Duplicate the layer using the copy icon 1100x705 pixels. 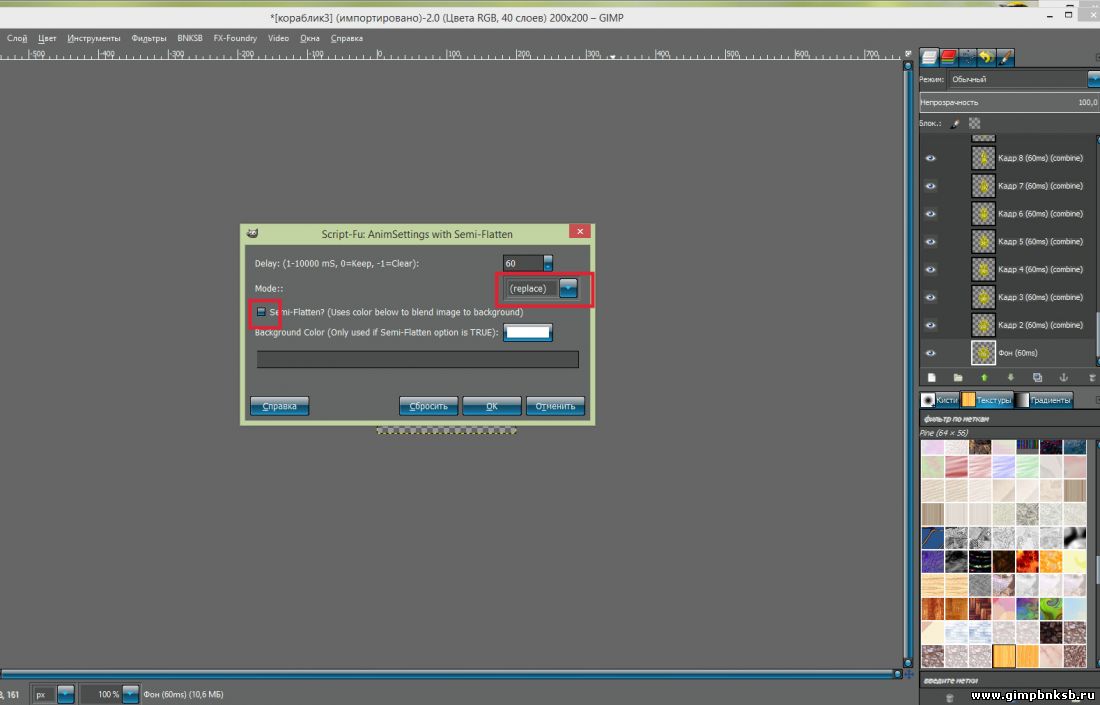coord(1037,377)
